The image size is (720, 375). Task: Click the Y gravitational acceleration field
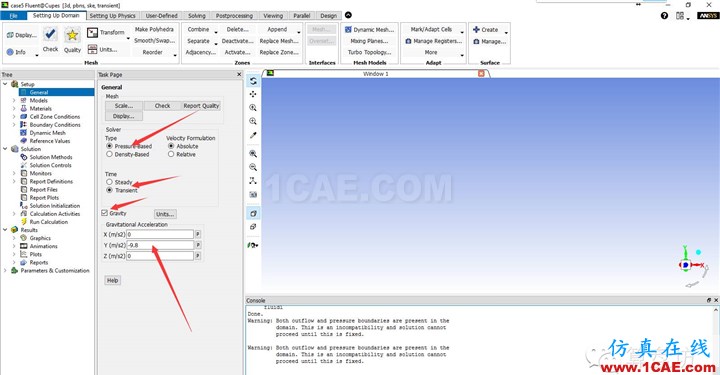pyautogui.click(x=160, y=245)
